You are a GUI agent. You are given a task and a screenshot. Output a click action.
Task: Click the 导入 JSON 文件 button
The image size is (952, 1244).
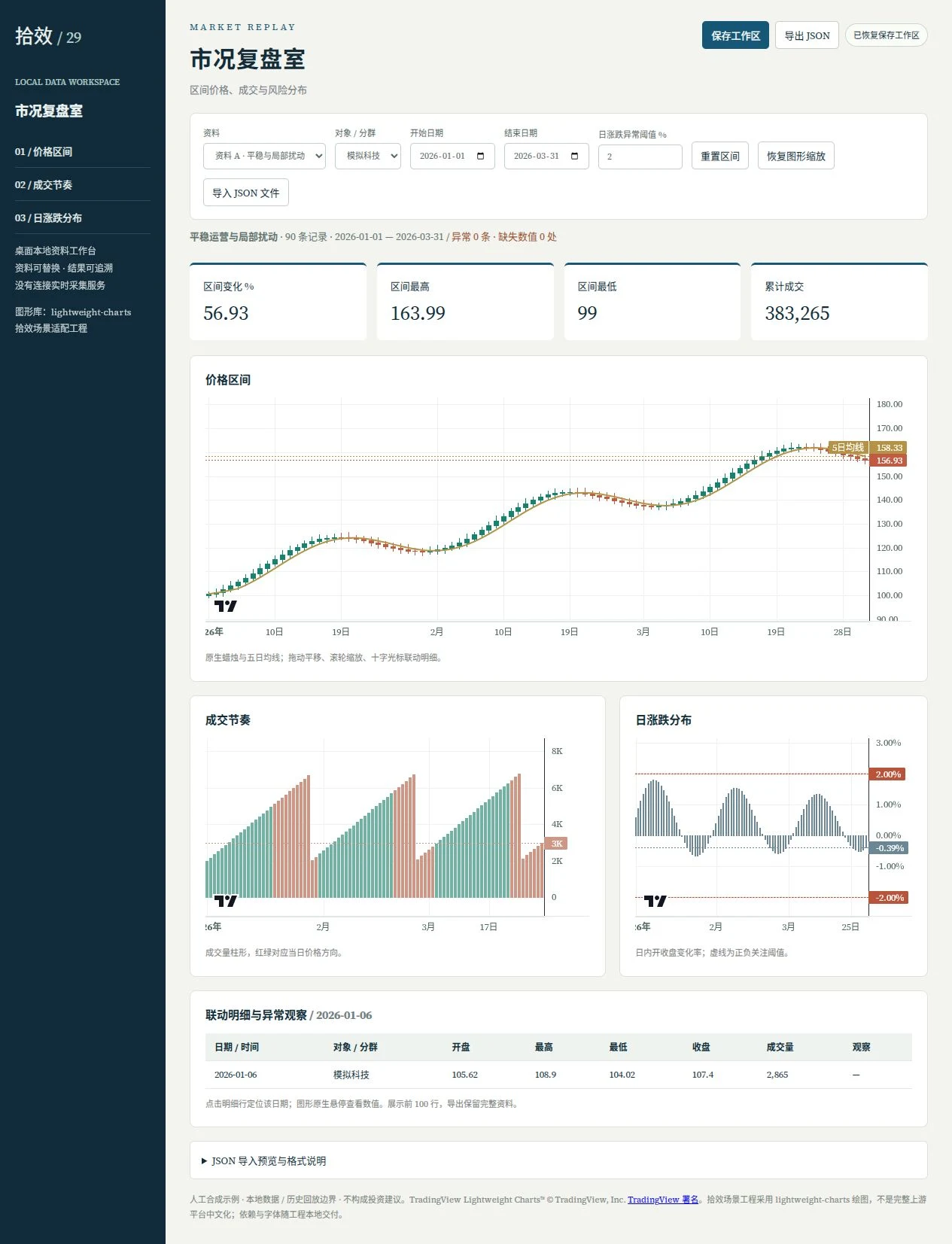tap(245, 193)
